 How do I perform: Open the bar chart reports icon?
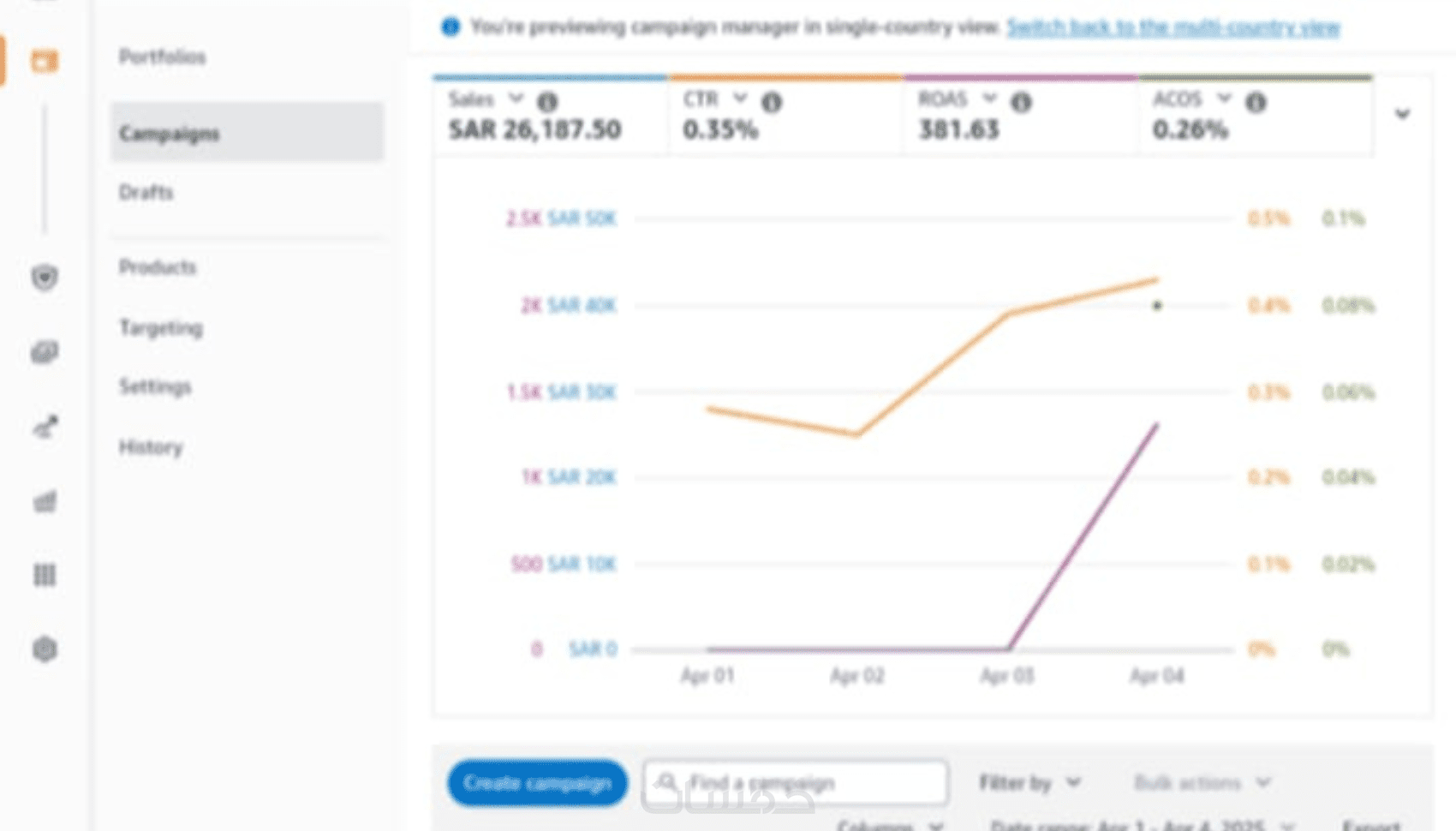[x=45, y=501]
